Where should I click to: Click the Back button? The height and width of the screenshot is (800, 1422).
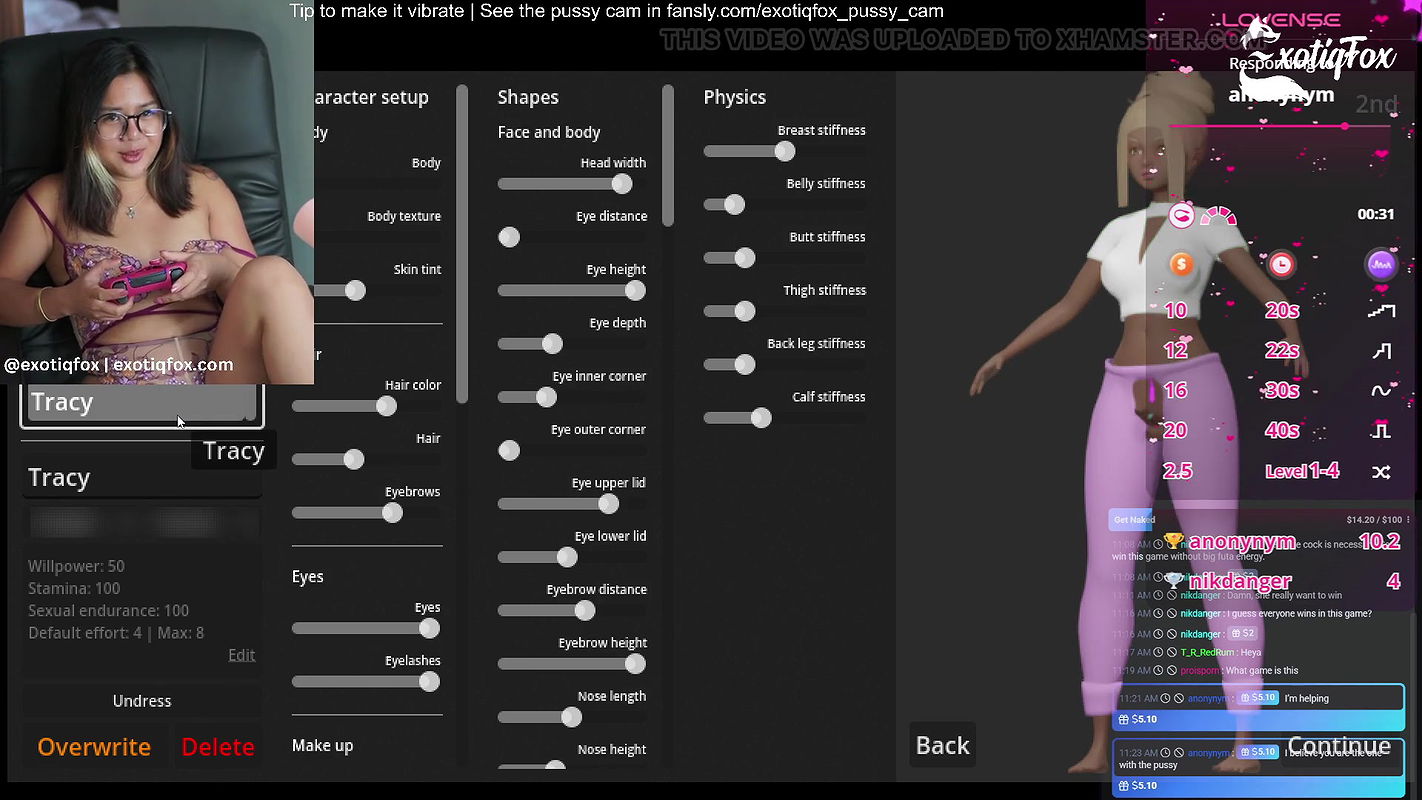942,746
